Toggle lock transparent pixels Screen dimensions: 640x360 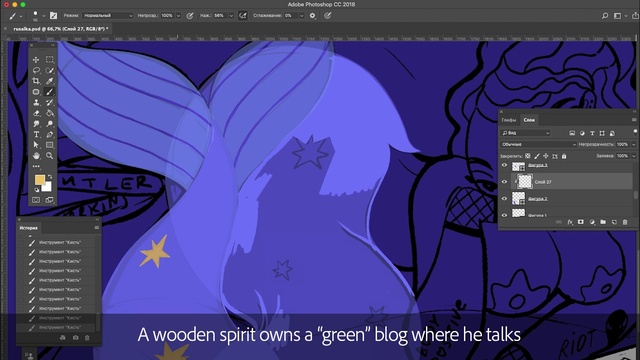[x=528, y=156]
